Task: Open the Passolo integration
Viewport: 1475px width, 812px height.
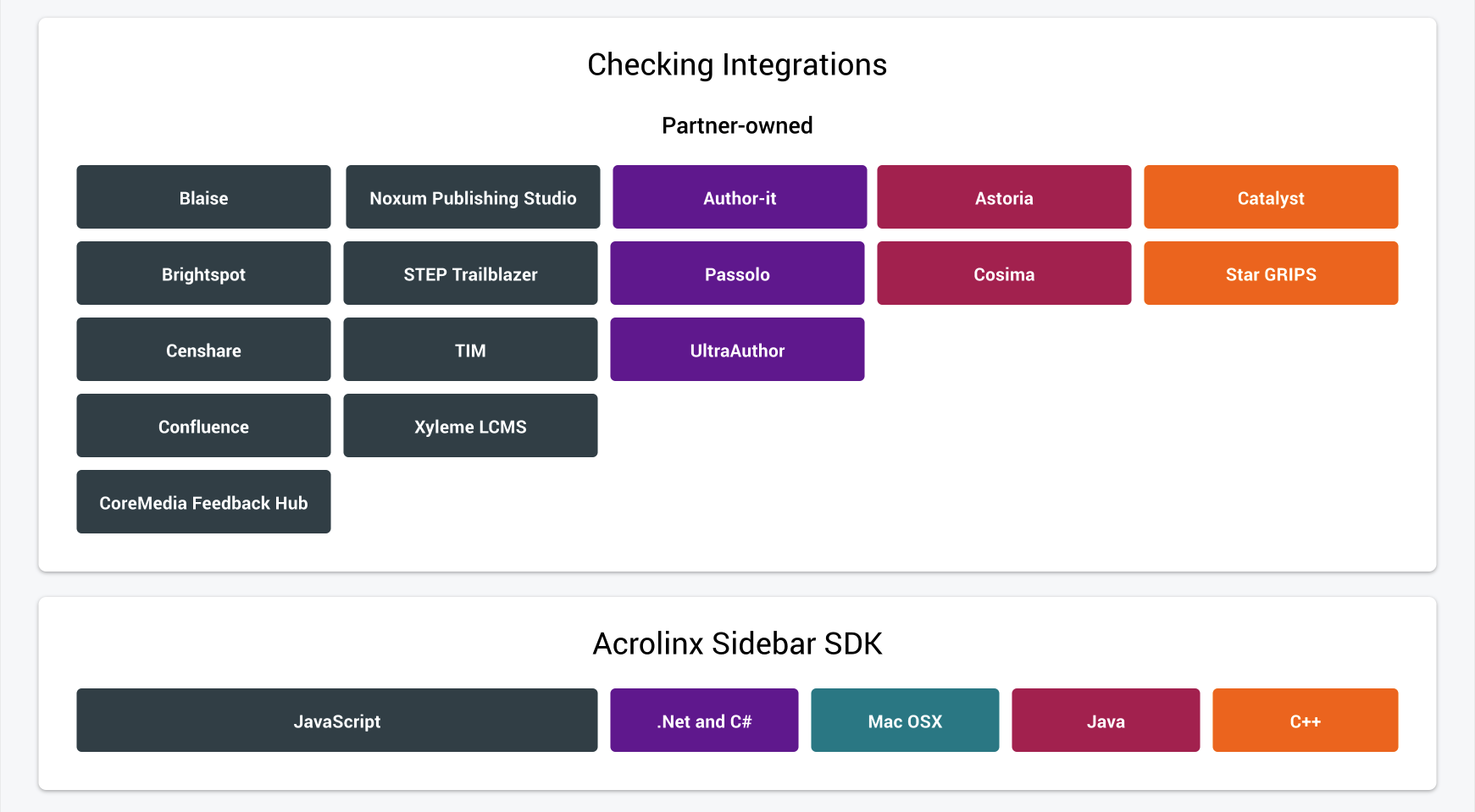Action: tap(737, 273)
